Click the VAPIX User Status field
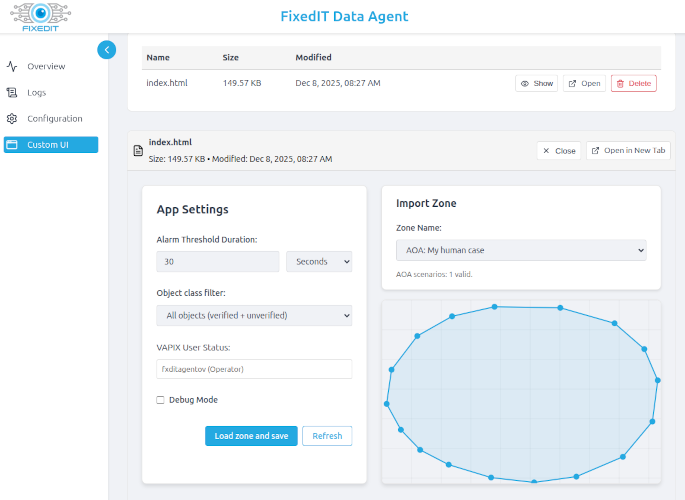Viewport: 685px width, 500px height. tap(254, 369)
